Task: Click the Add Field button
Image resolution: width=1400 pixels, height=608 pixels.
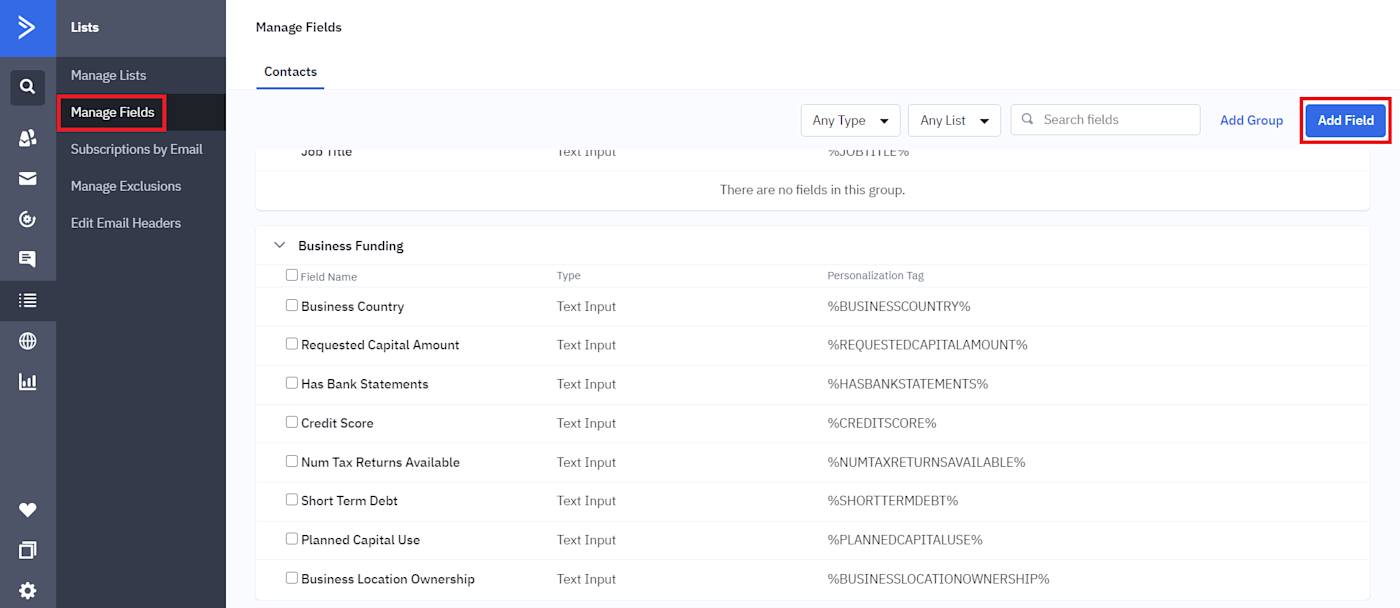Action: 1345,120
